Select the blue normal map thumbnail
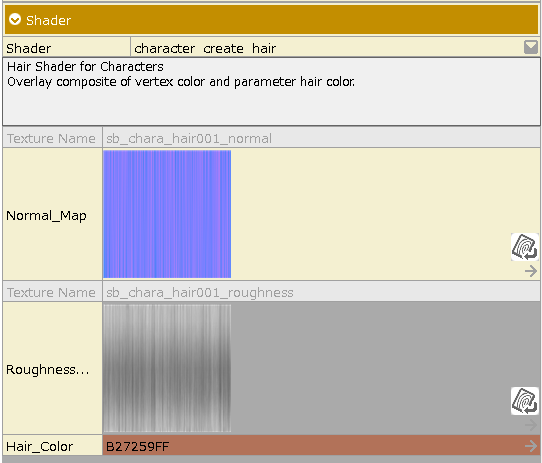The width and height of the screenshot is (542, 463). point(167,214)
